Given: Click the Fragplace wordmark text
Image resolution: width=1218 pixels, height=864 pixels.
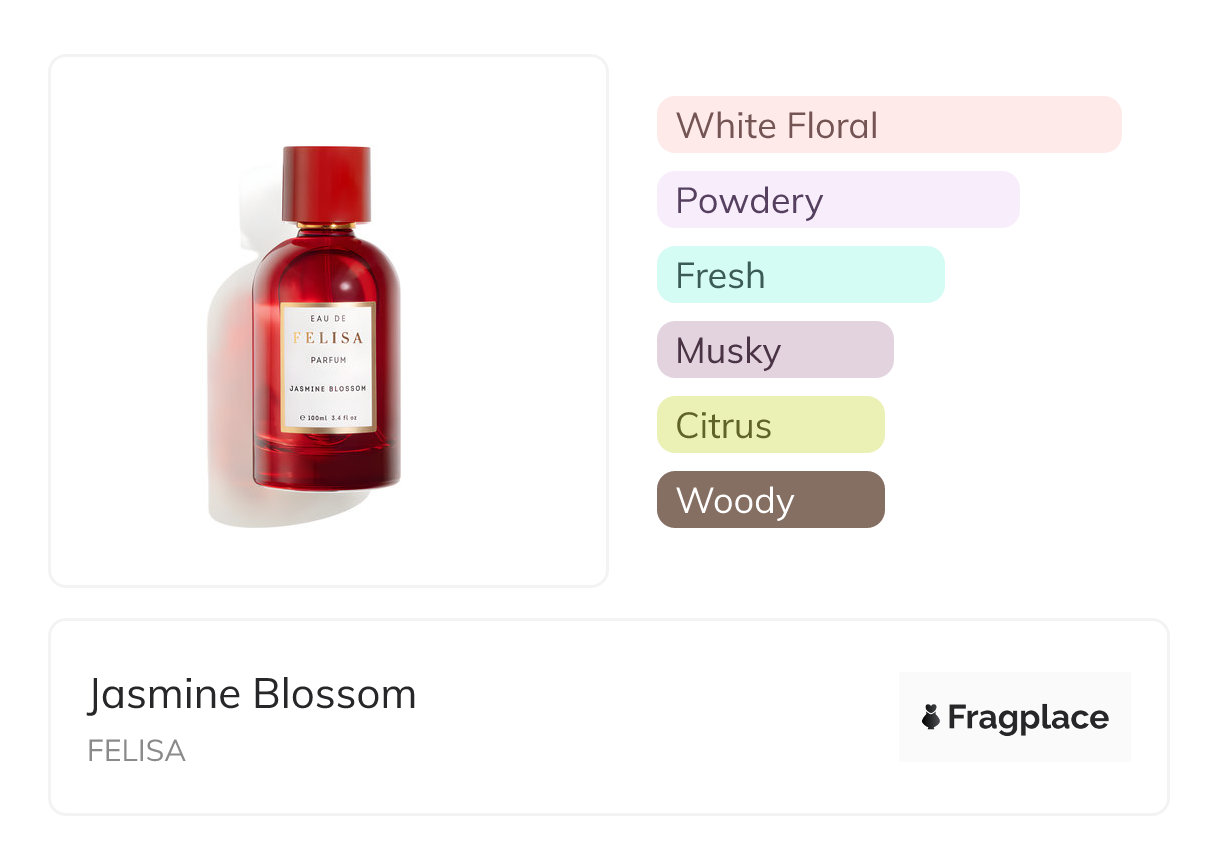Looking at the screenshot, I should tap(1028, 718).
